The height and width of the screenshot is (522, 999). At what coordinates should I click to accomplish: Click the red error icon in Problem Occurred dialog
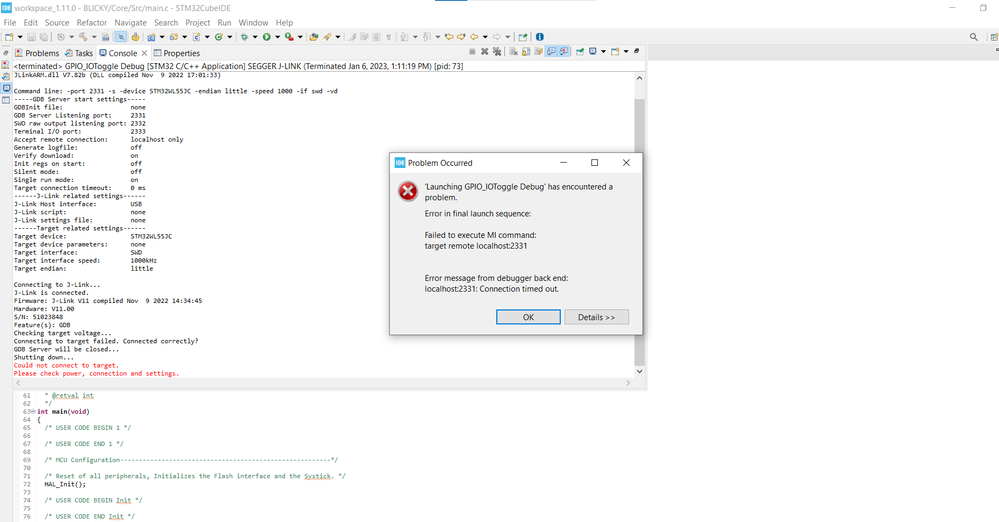tap(408, 191)
